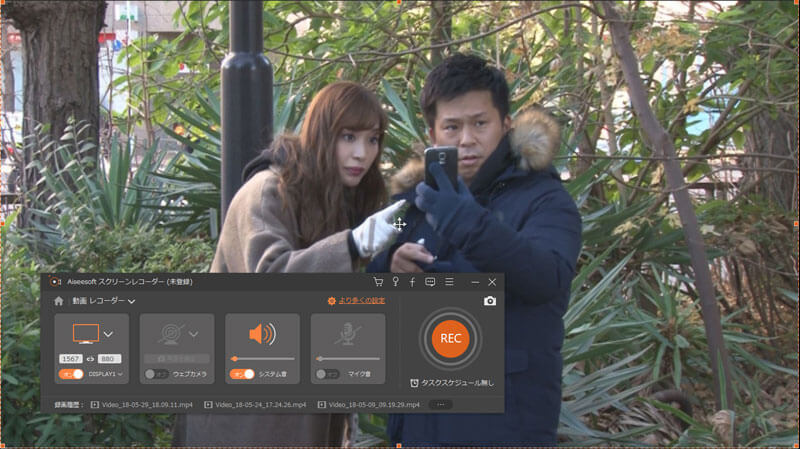This screenshot has width=800, height=449.
Task: Click the feedback chat bubble icon
Action: pyautogui.click(x=430, y=282)
